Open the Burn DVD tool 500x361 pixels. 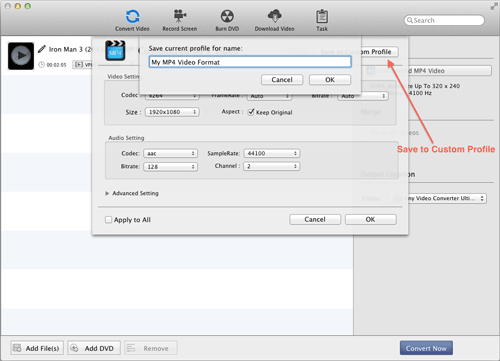(x=227, y=20)
